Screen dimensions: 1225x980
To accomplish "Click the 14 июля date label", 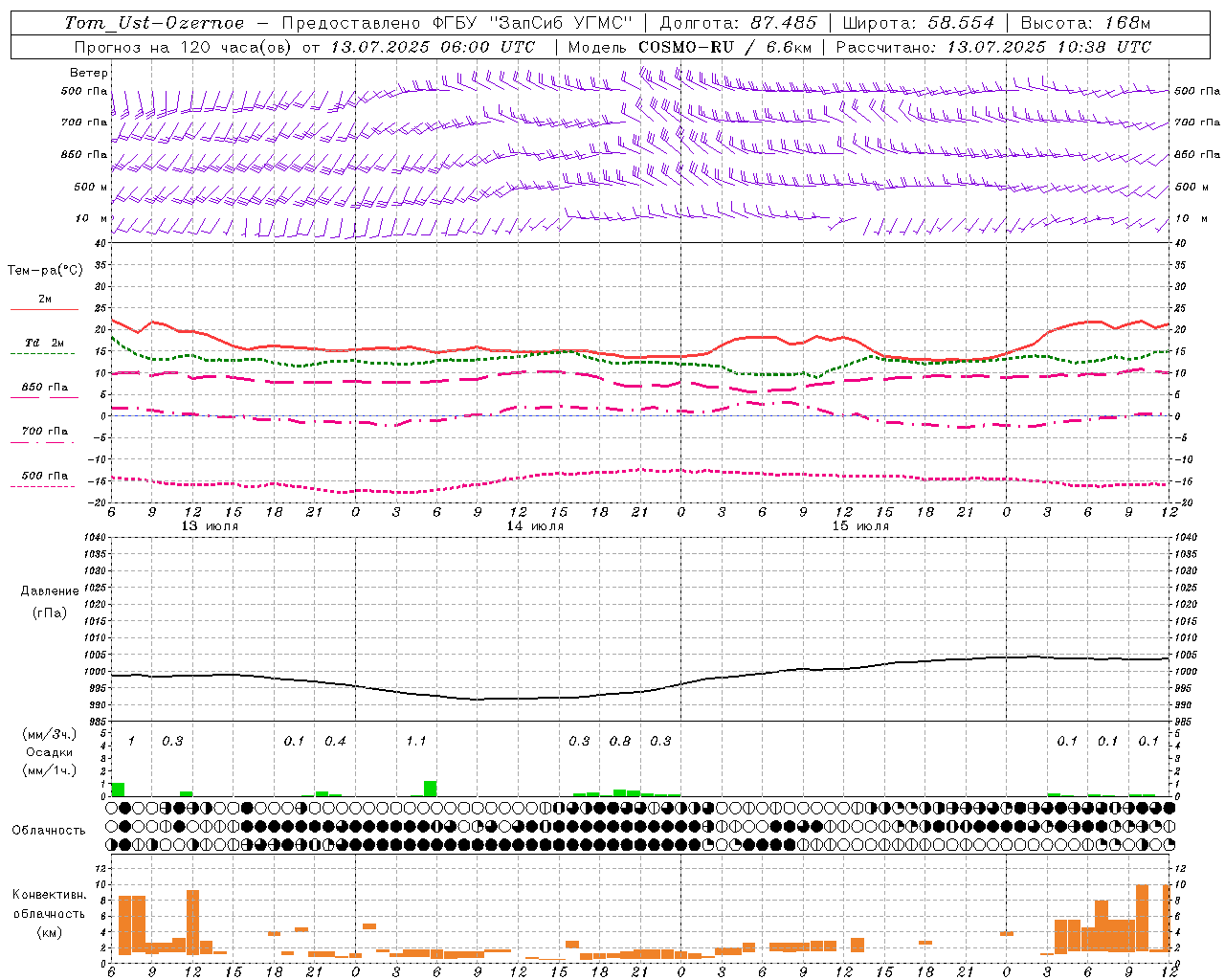I will (x=535, y=526).
